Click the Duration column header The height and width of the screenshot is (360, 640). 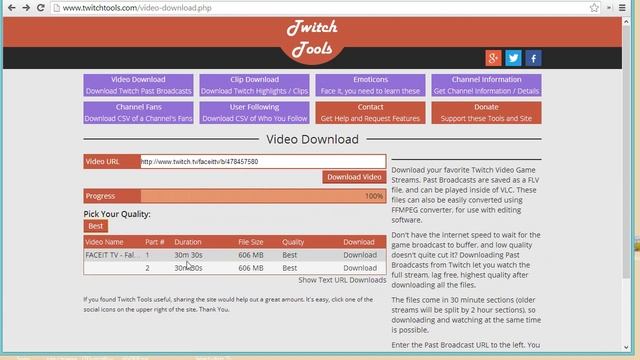(188, 242)
